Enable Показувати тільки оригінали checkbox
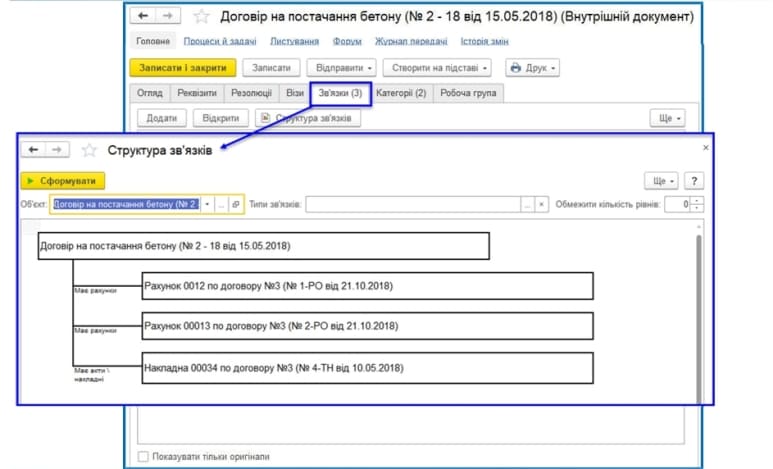This screenshot has width=773, height=469. tap(144, 457)
